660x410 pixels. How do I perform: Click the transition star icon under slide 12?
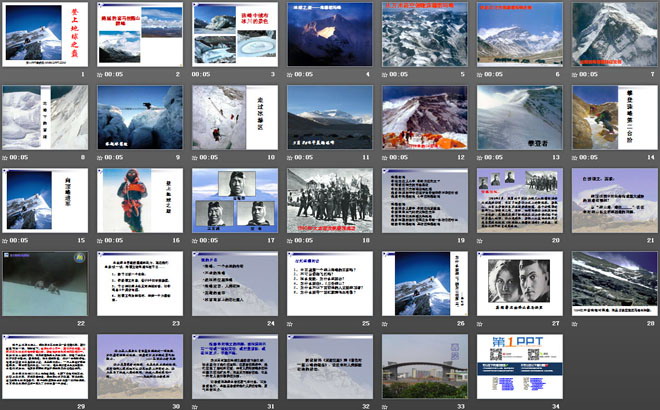385,157
